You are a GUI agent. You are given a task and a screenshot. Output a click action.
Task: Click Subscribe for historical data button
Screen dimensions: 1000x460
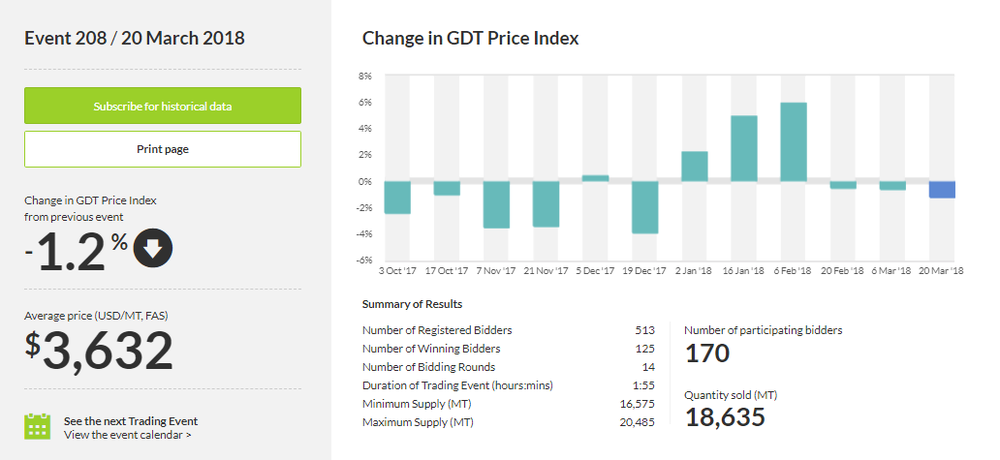(x=162, y=106)
